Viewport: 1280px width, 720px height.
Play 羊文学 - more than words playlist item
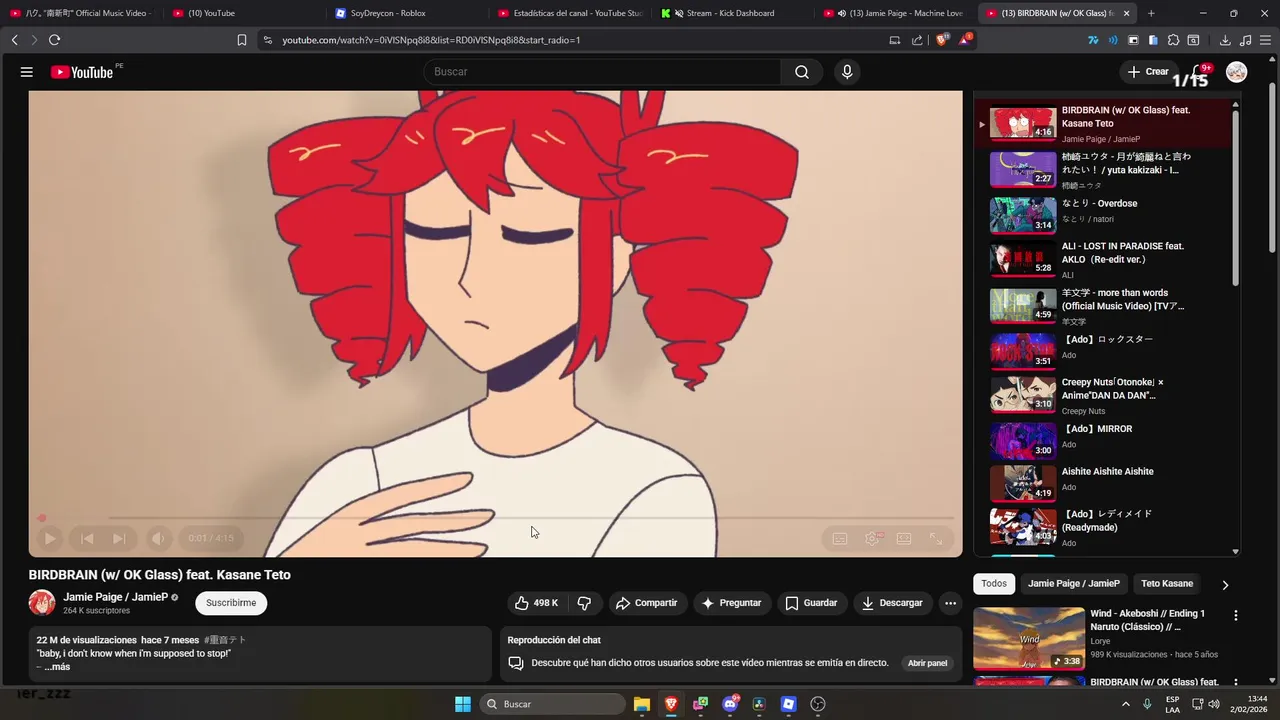[1105, 306]
